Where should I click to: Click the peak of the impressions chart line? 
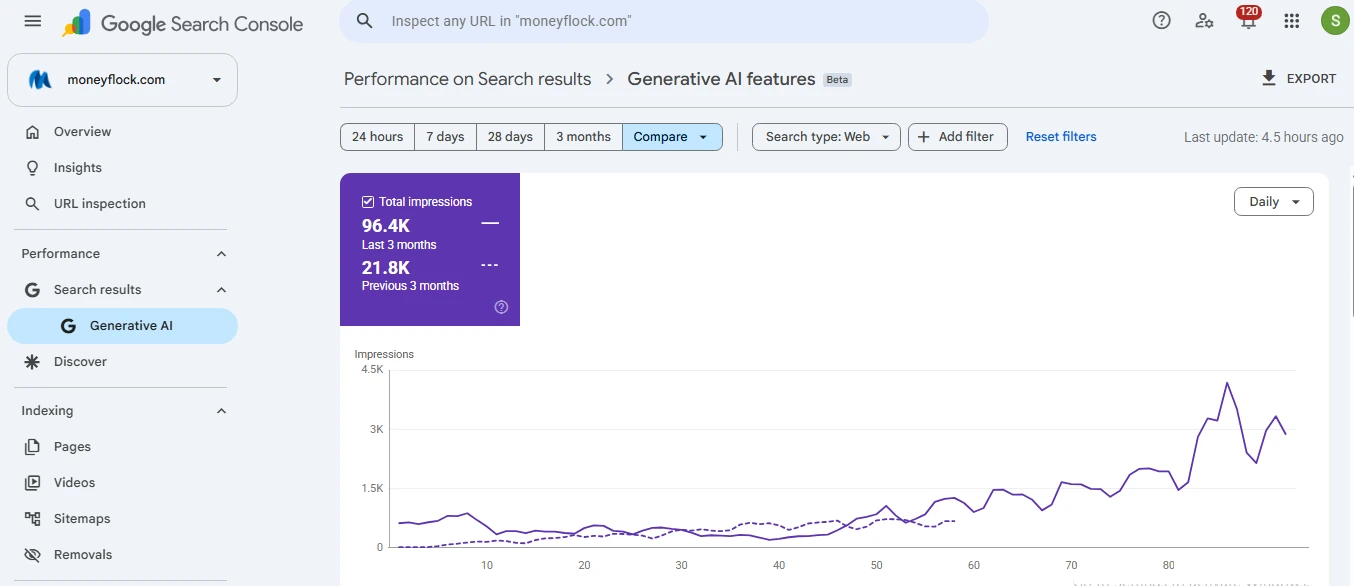pyautogui.click(x=1227, y=383)
